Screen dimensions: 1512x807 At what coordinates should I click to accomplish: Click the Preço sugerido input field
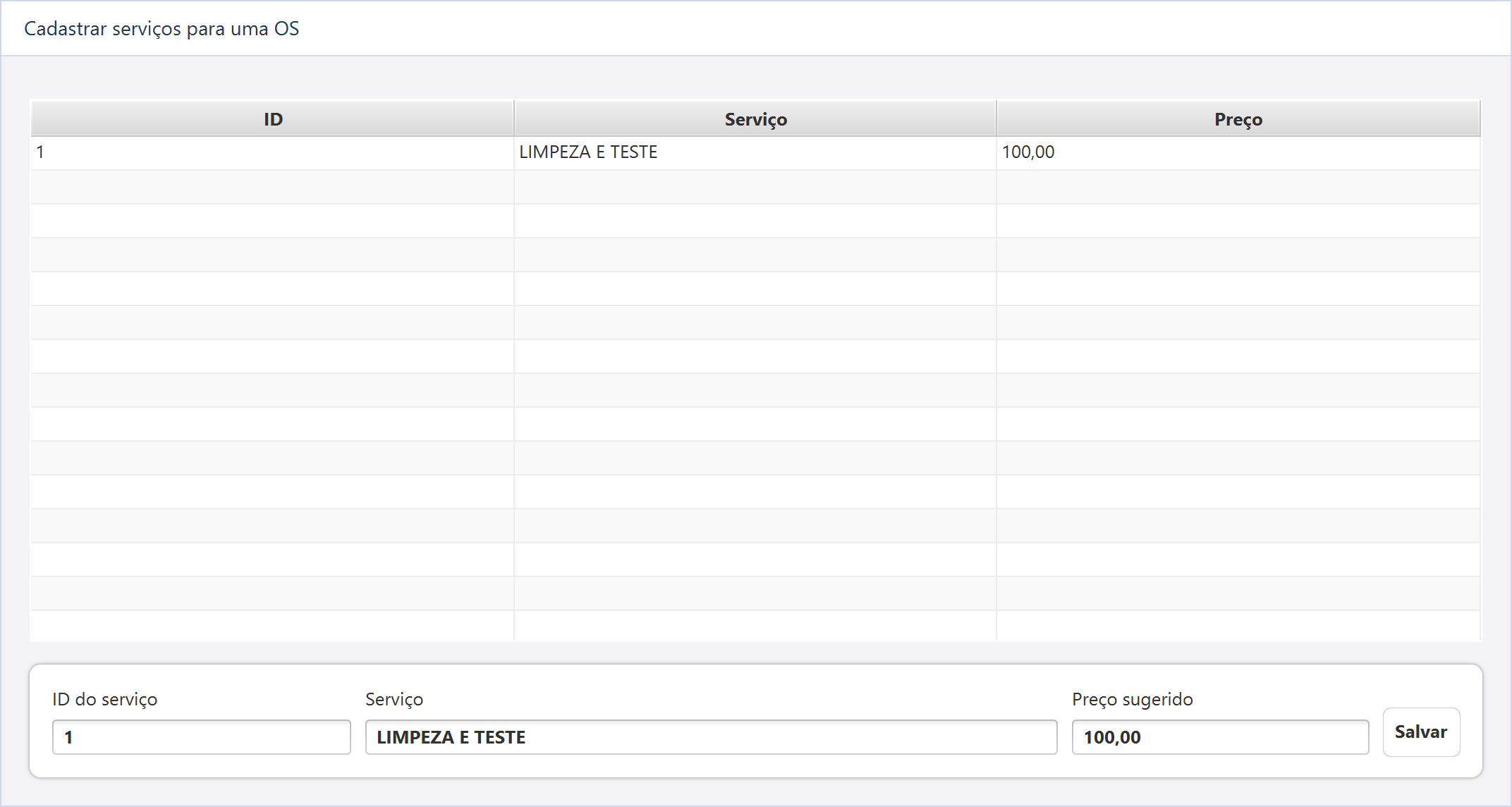(1220, 737)
